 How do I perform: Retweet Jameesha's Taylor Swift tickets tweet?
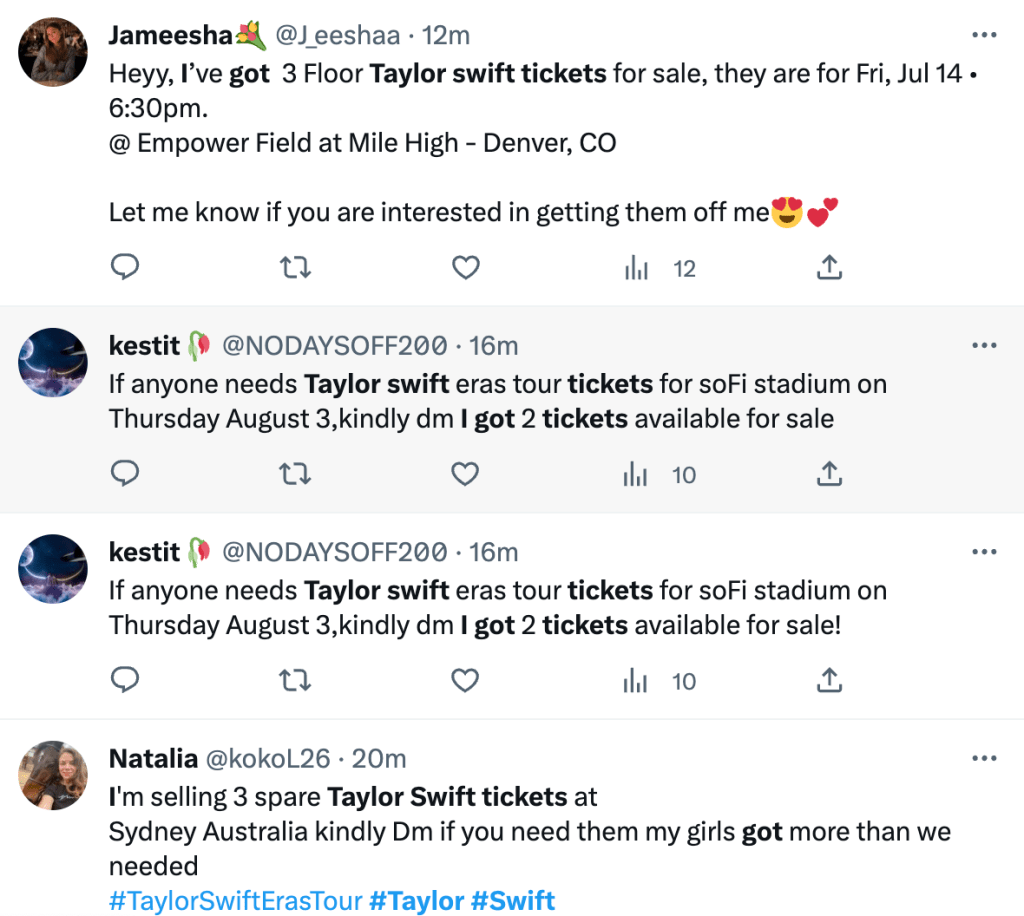pyautogui.click(x=294, y=268)
